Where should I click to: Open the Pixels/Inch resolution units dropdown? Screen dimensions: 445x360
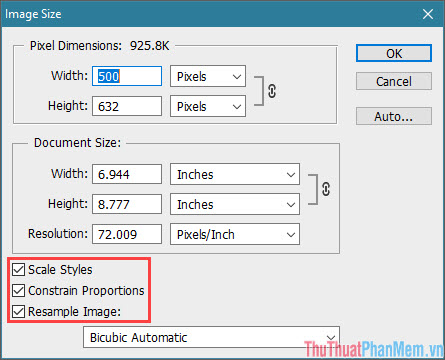(235, 234)
